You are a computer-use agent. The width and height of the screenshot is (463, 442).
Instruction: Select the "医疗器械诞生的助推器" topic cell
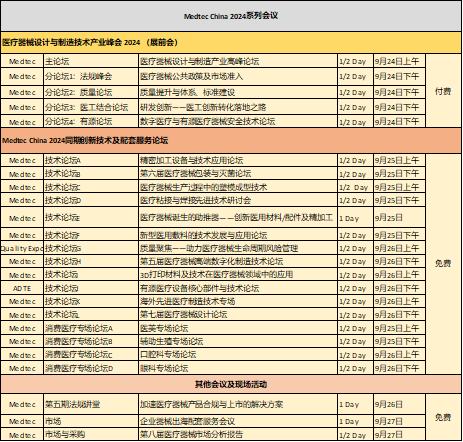pos(238,218)
